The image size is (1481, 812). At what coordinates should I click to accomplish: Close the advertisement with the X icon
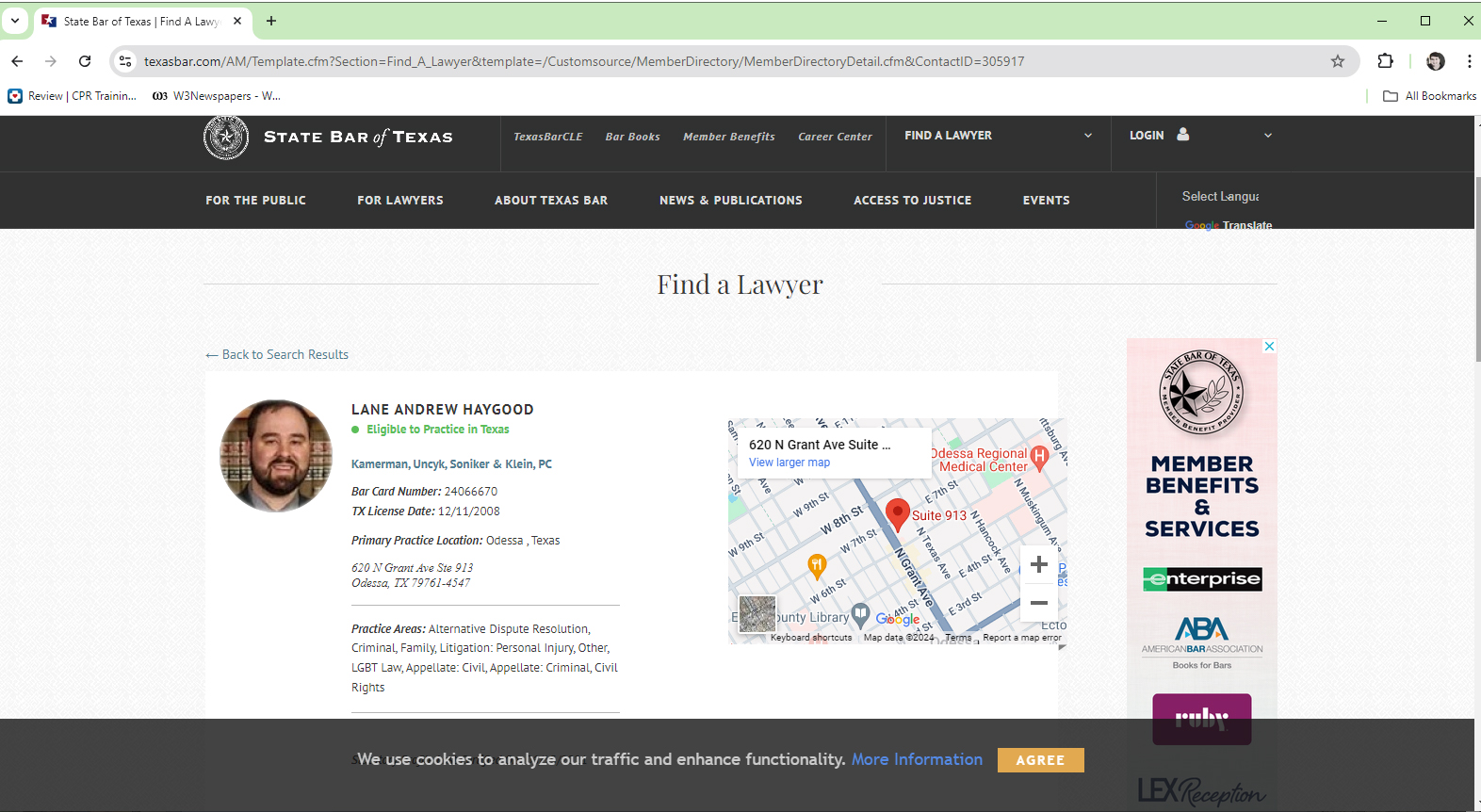tap(1269, 347)
